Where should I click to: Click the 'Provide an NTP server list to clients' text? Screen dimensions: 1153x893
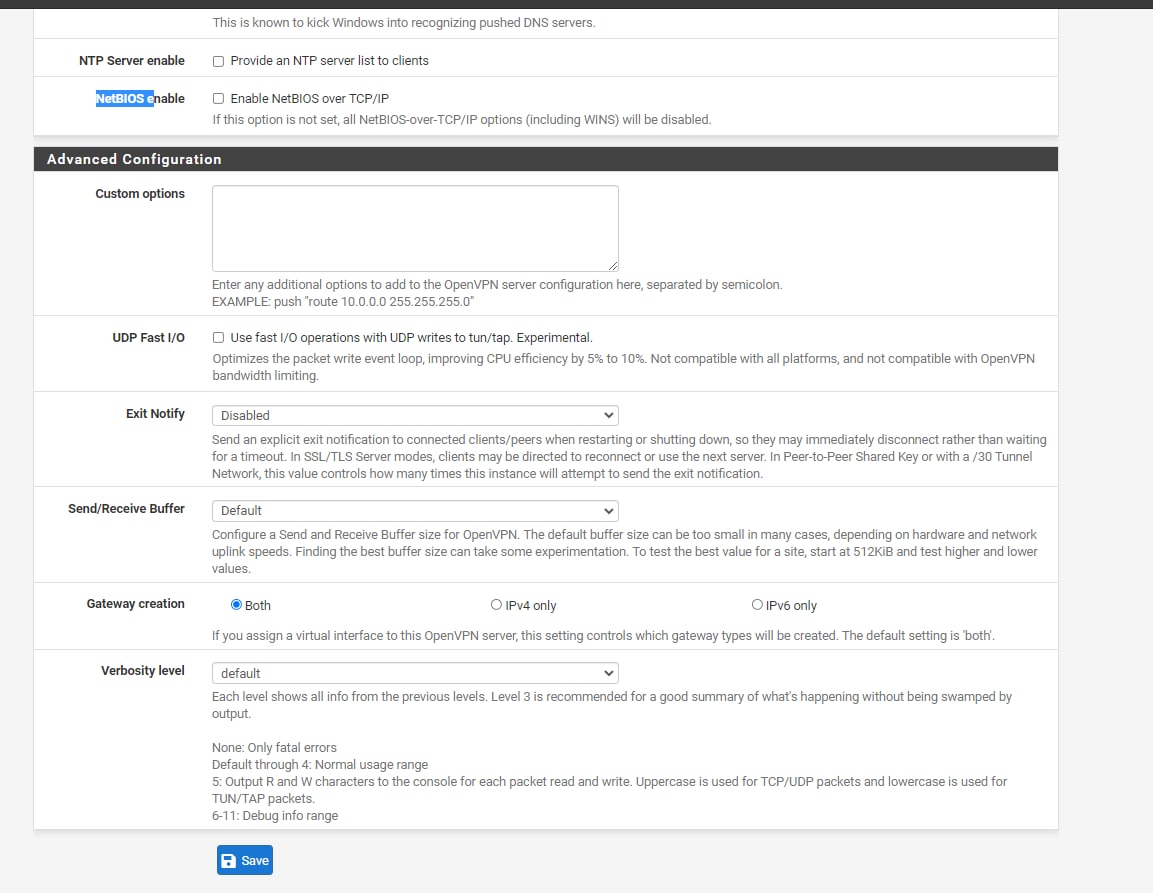click(x=329, y=61)
